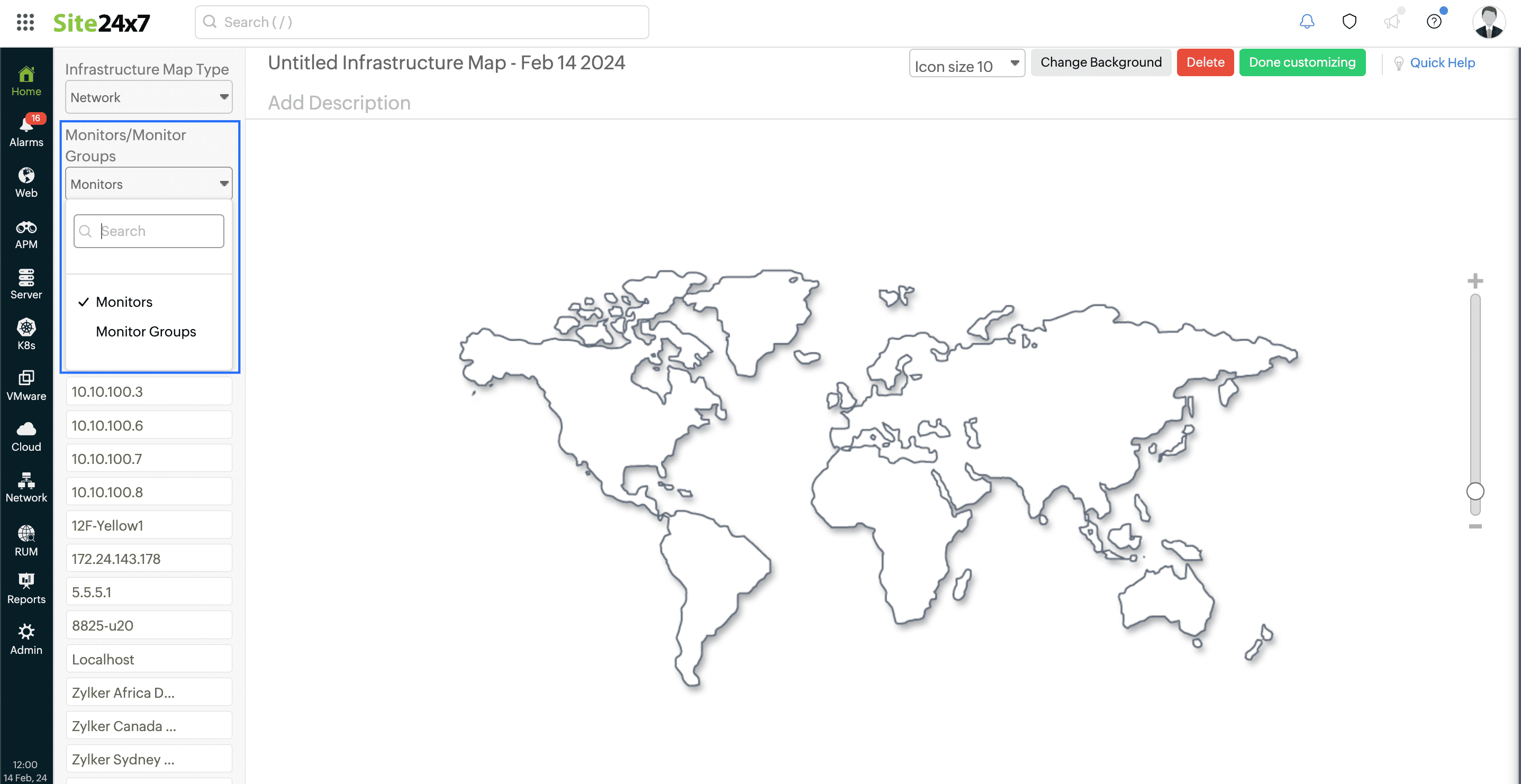Click the notifications bell in the top bar
This screenshot has width=1521, height=784.
[x=1306, y=21]
